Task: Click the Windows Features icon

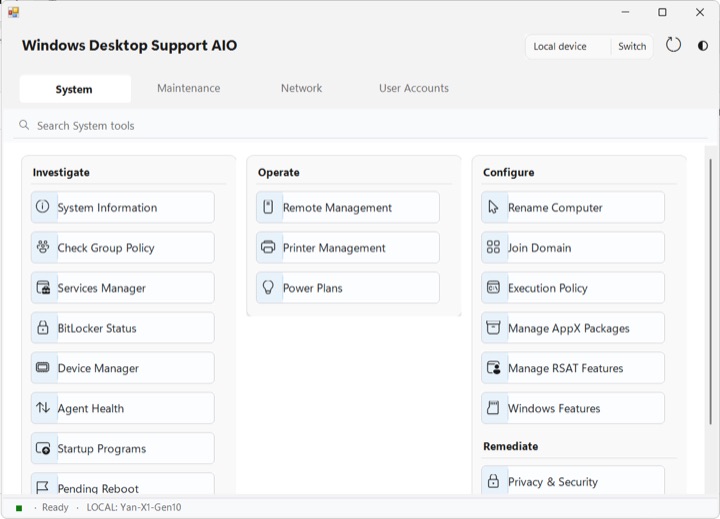Action: click(x=493, y=407)
